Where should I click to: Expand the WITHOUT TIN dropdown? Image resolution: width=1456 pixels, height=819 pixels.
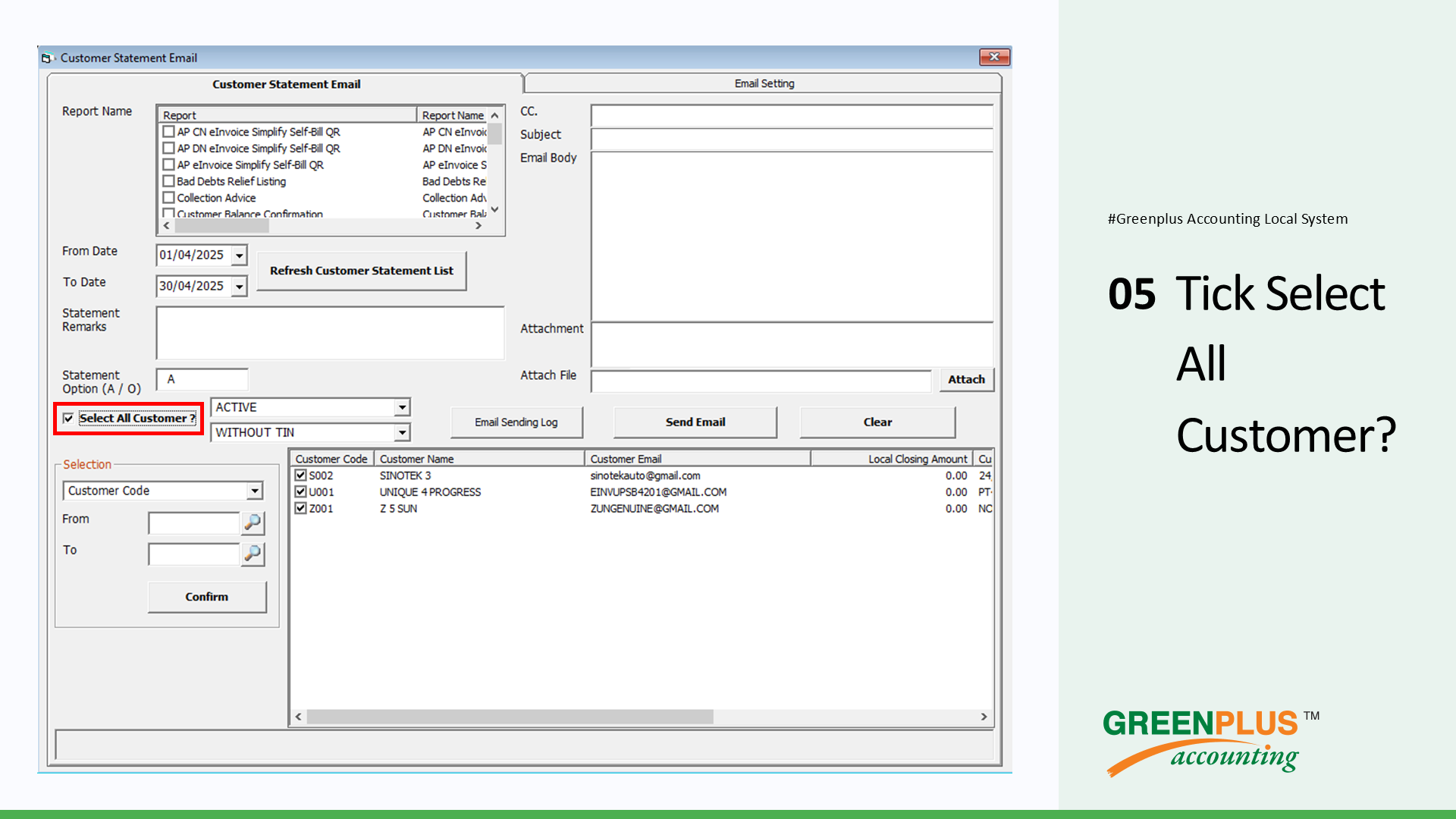[402, 433]
